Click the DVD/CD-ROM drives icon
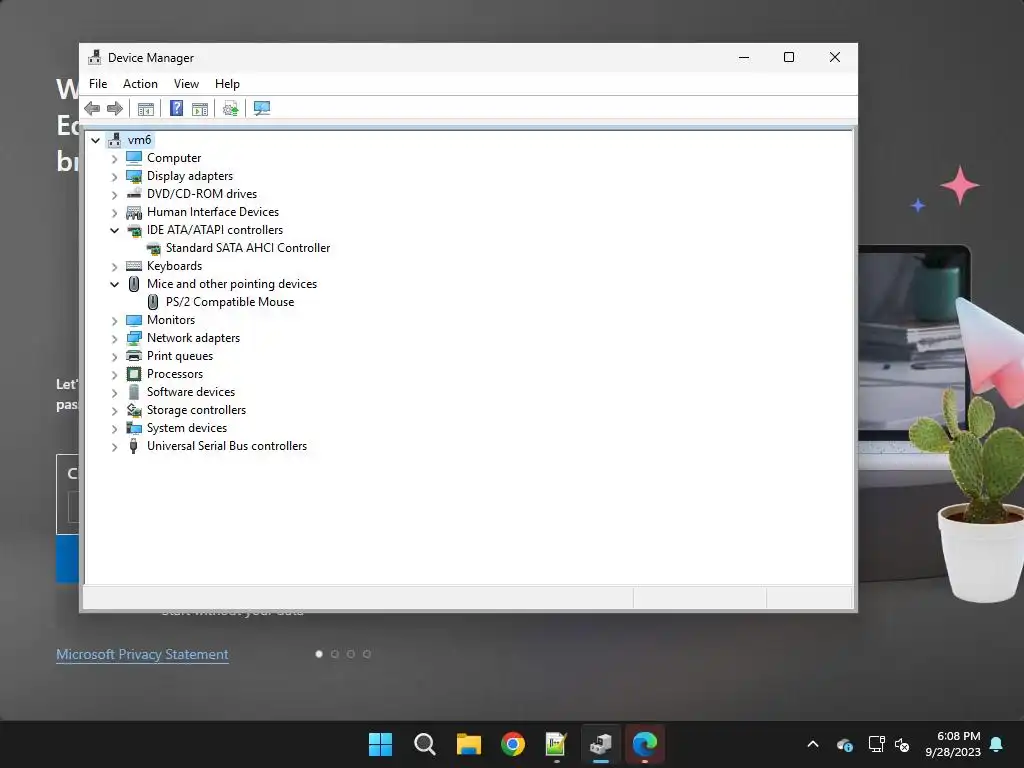Viewport: 1024px width, 768px height. (x=134, y=194)
